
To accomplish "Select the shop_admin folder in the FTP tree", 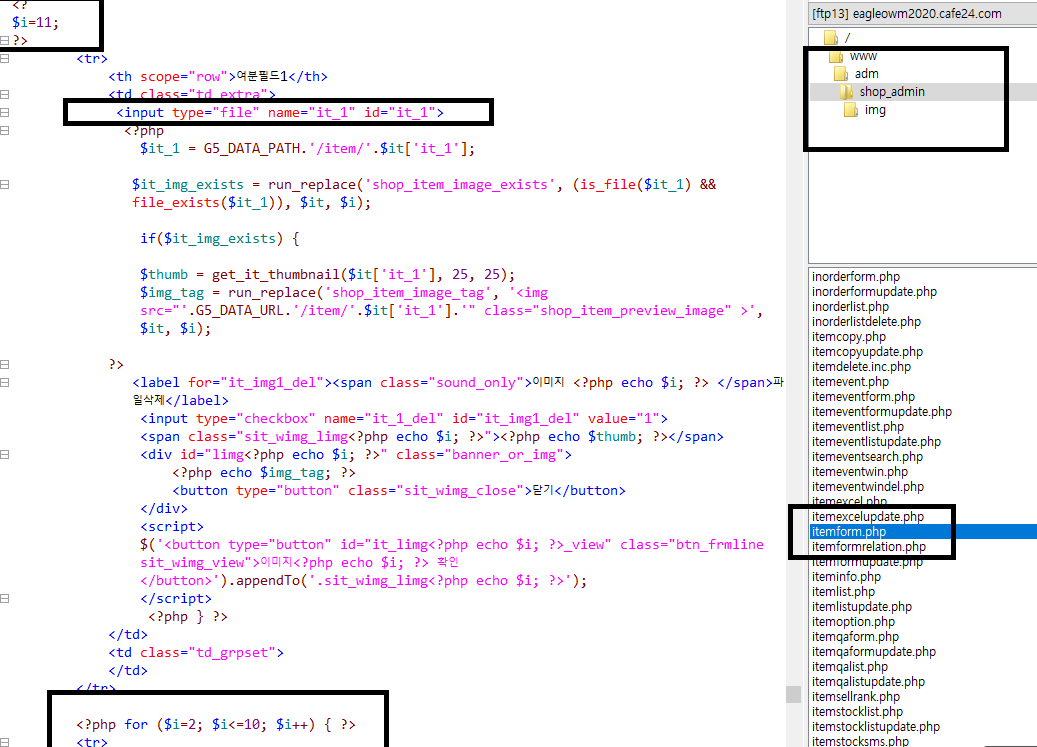I will coord(892,92).
